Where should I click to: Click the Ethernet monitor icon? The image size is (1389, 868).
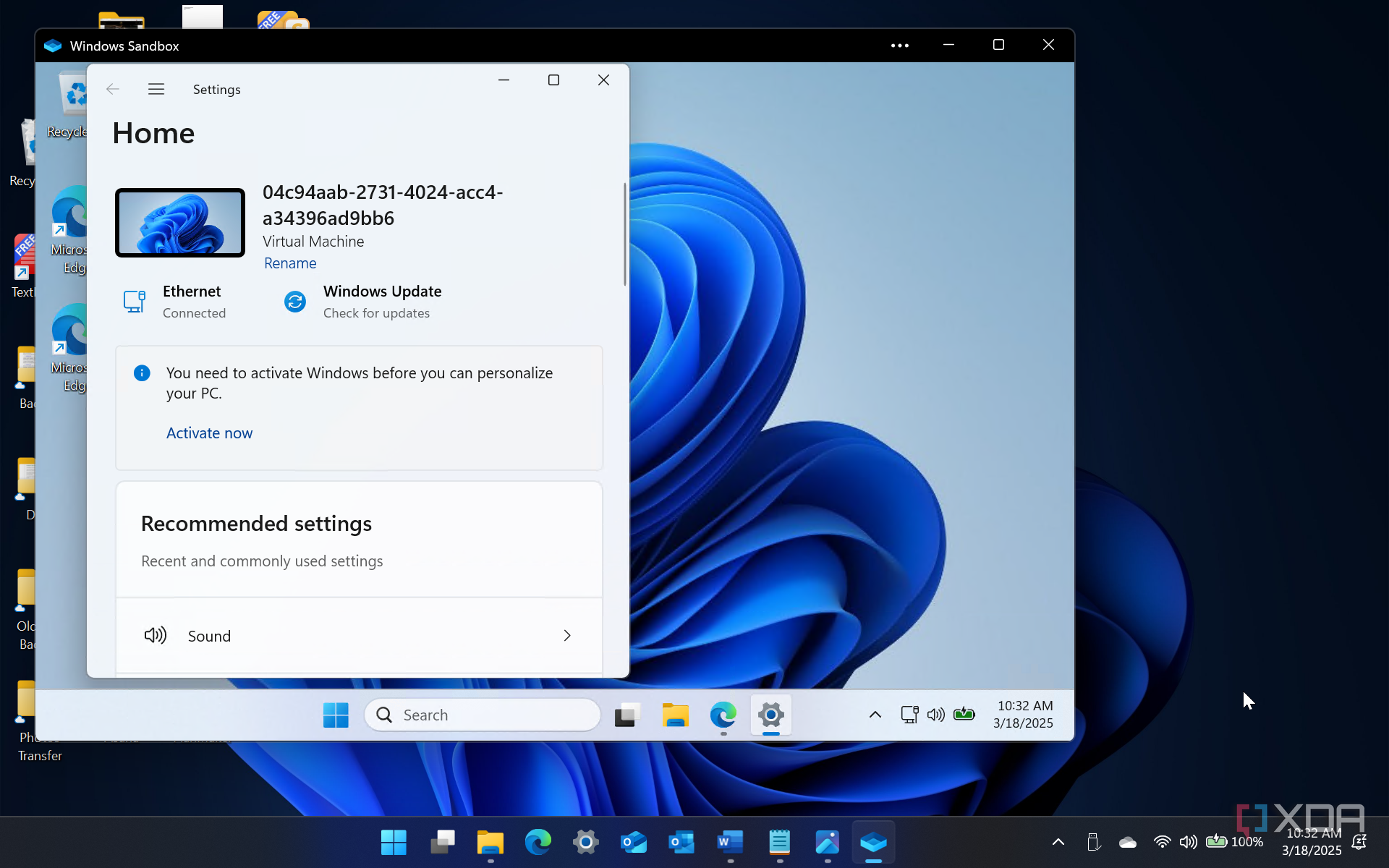[135, 302]
